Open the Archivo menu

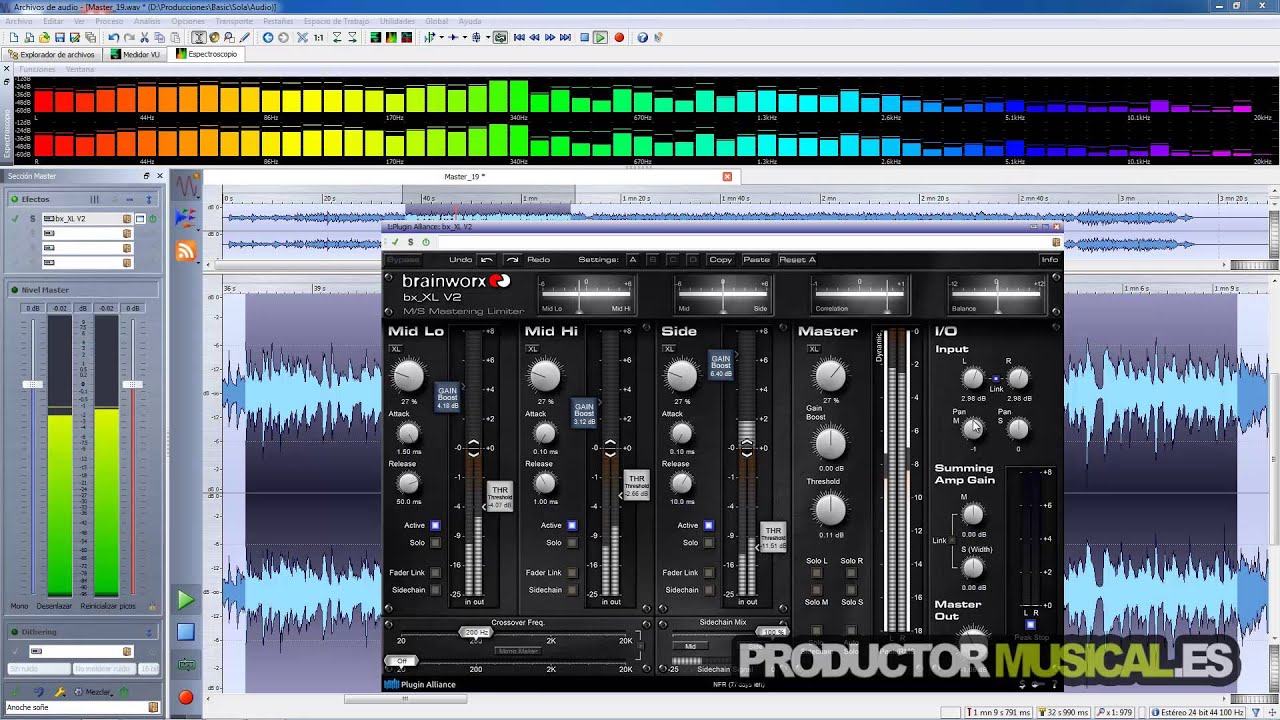(x=19, y=21)
